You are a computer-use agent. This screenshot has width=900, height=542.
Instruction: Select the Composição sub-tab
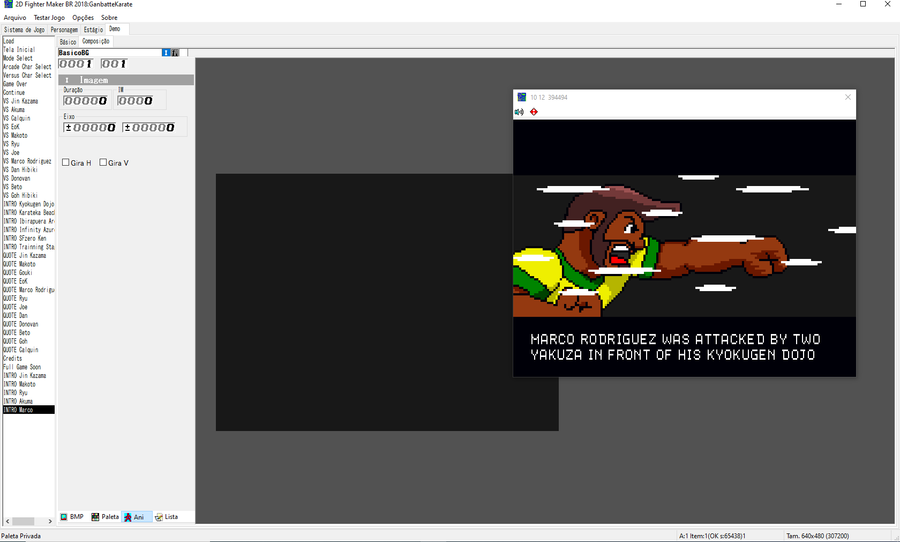click(96, 41)
